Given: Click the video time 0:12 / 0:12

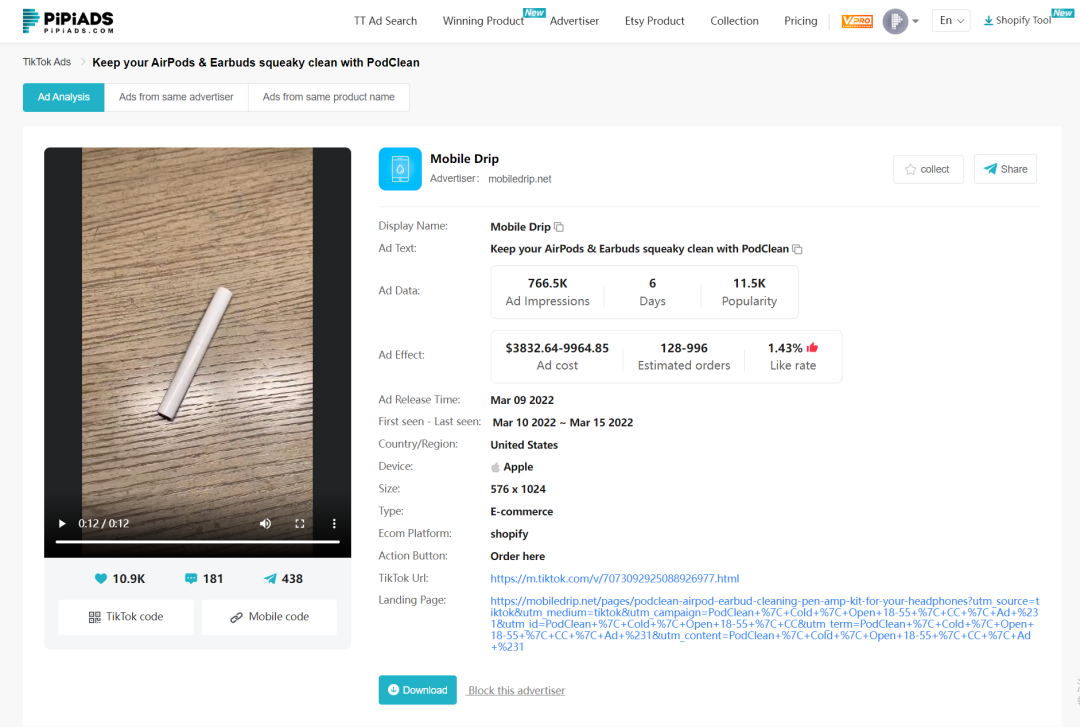Looking at the screenshot, I should [x=103, y=524].
